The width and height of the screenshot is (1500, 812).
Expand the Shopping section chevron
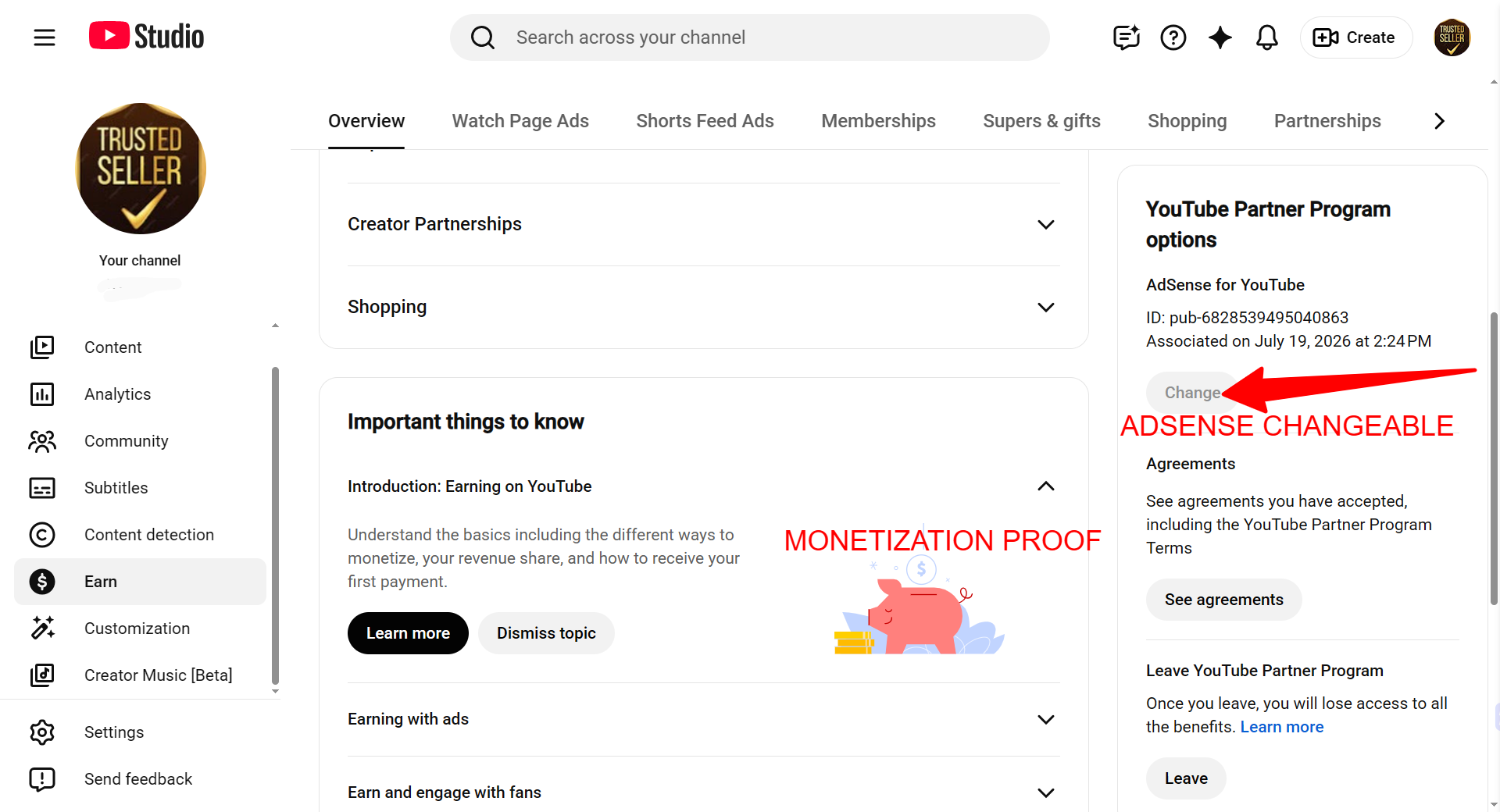click(1045, 307)
